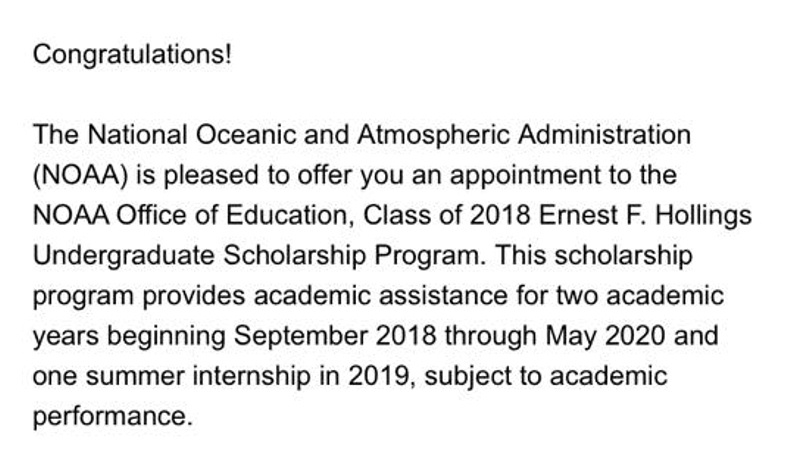Image resolution: width=791 pixels, height=467 pixels.
Task: Click the word "National"
Action: pyautogui.click(x=137, y=134)
